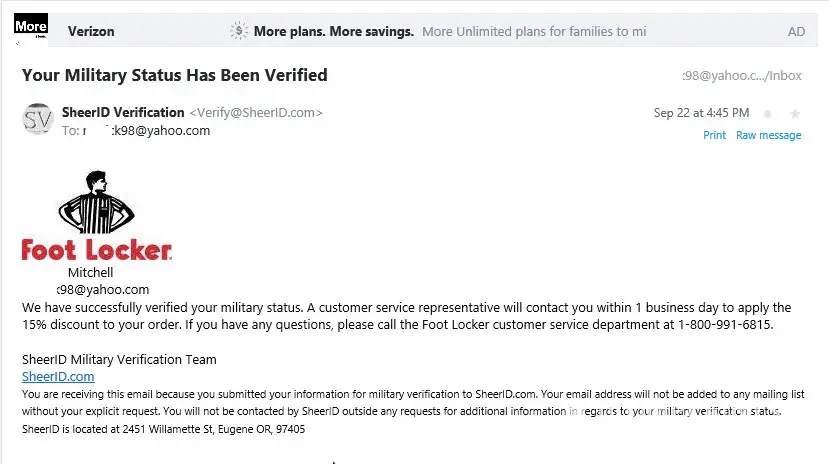Click the dollar savings icon in ad
The height and width of the screenshot is (464, 829).
tap(239, 31)
